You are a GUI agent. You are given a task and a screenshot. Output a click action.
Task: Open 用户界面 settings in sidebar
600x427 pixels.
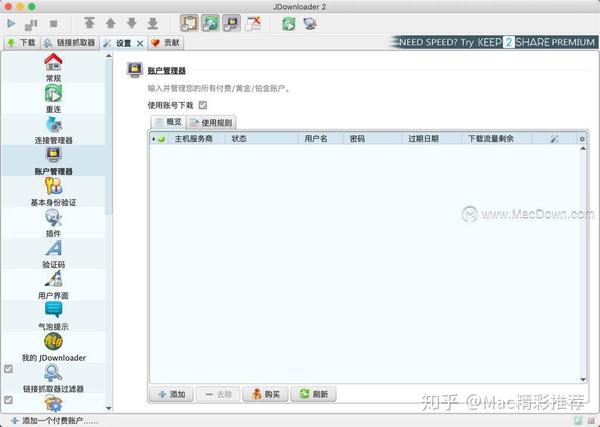pos(53,285)
